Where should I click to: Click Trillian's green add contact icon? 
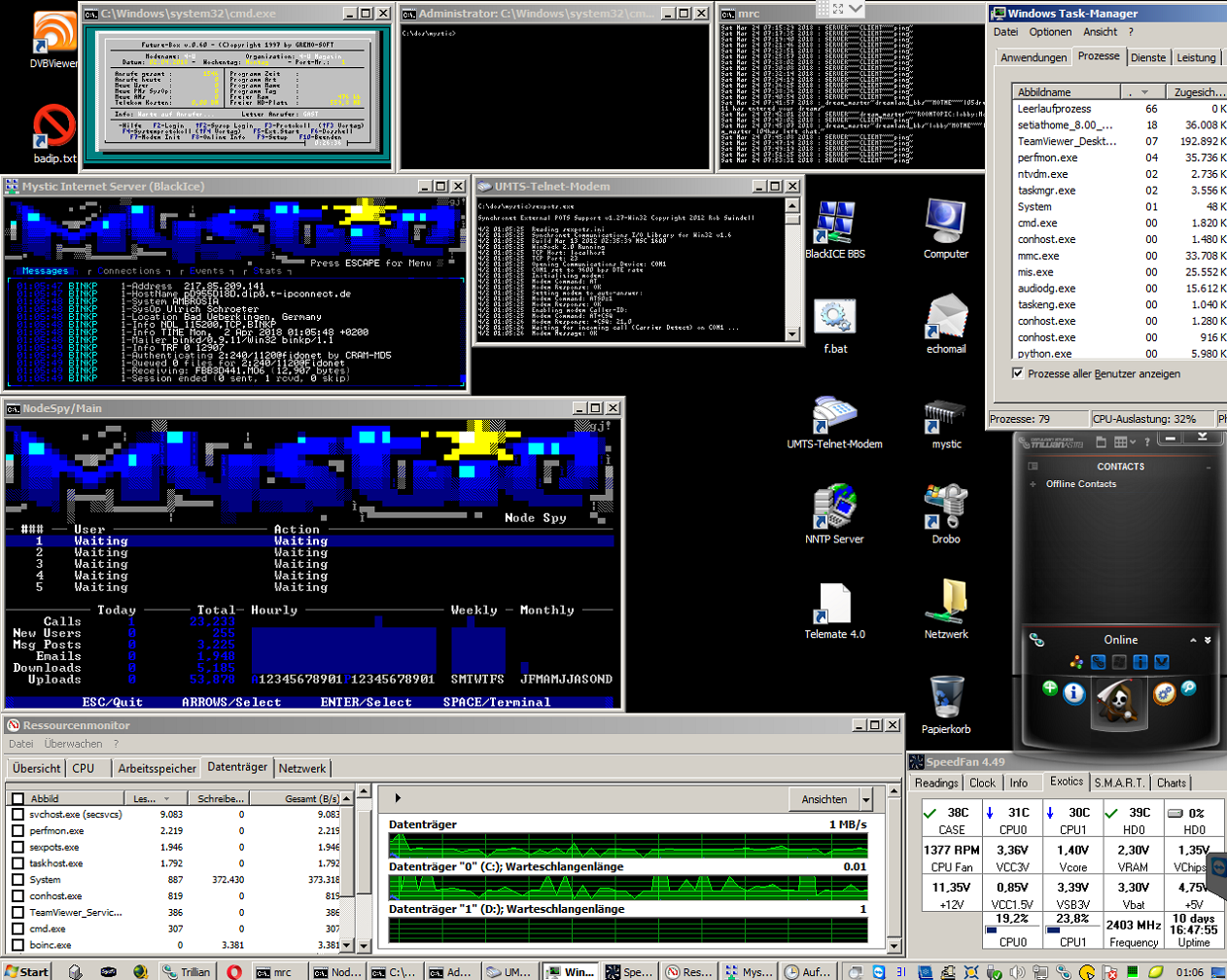click(1050, 688)
